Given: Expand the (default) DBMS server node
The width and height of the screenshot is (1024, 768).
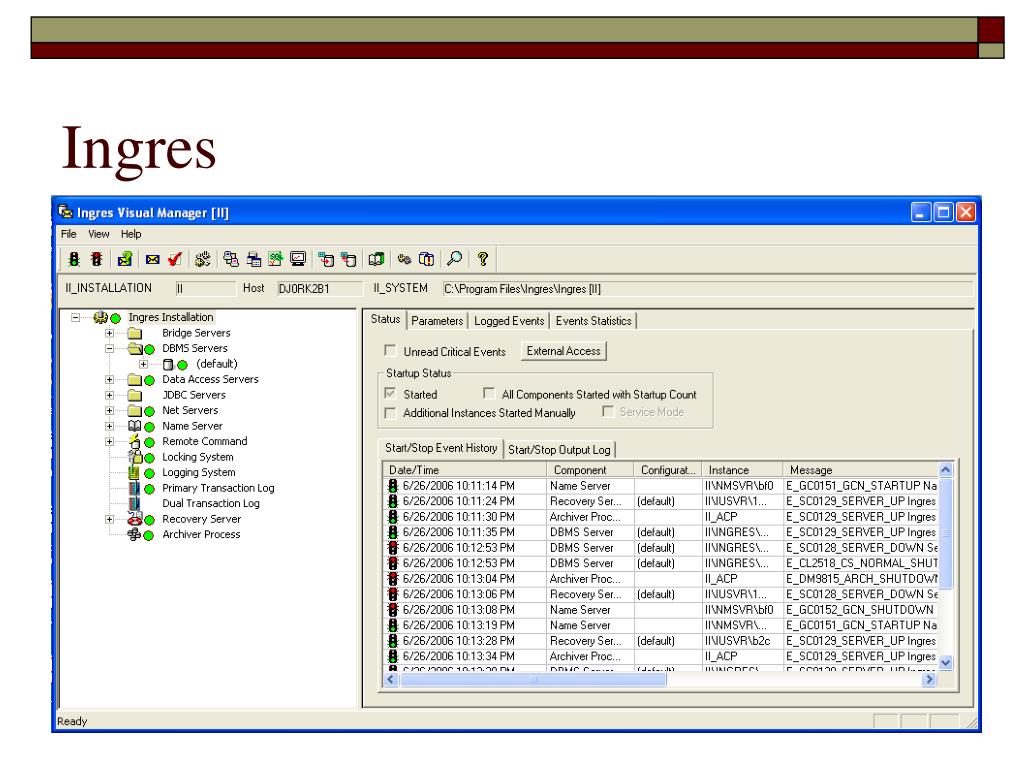Looking at the screenshot, I should (x=144, y=364).
